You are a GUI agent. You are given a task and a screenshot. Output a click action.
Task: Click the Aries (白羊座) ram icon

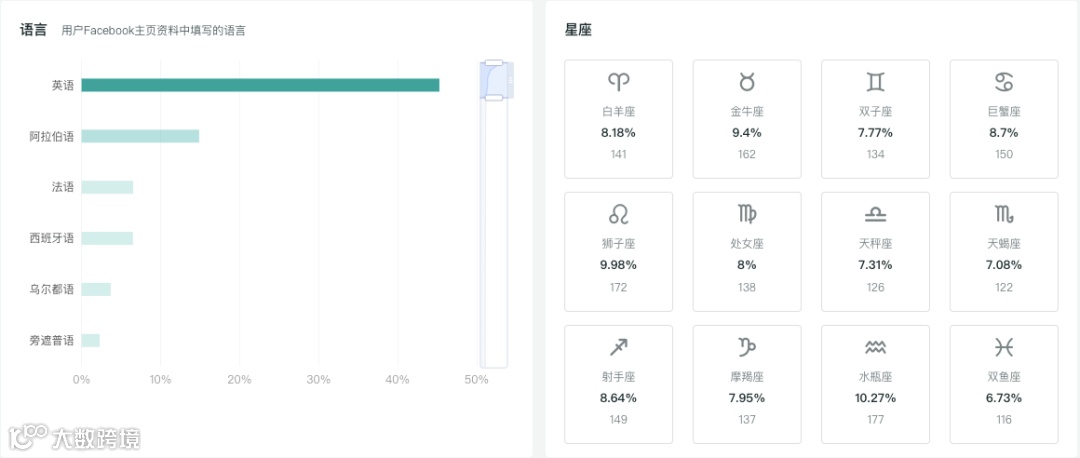coord(618,81)
